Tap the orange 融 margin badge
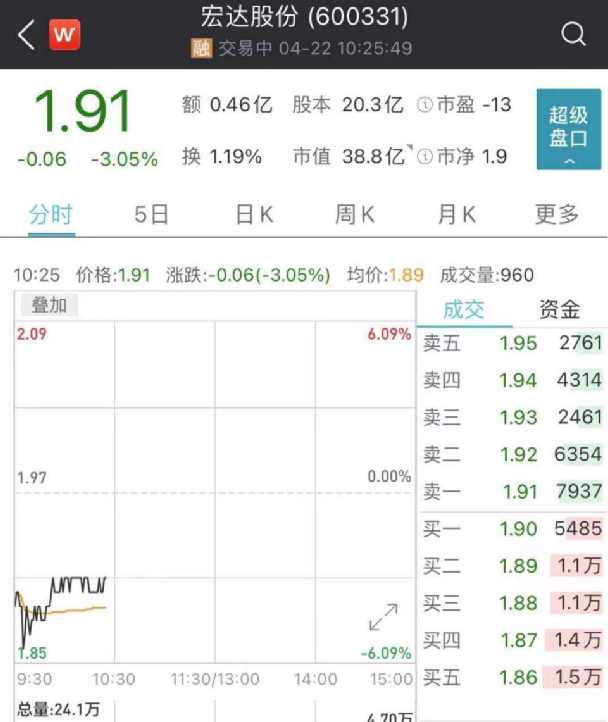 (x=201, y=48)
